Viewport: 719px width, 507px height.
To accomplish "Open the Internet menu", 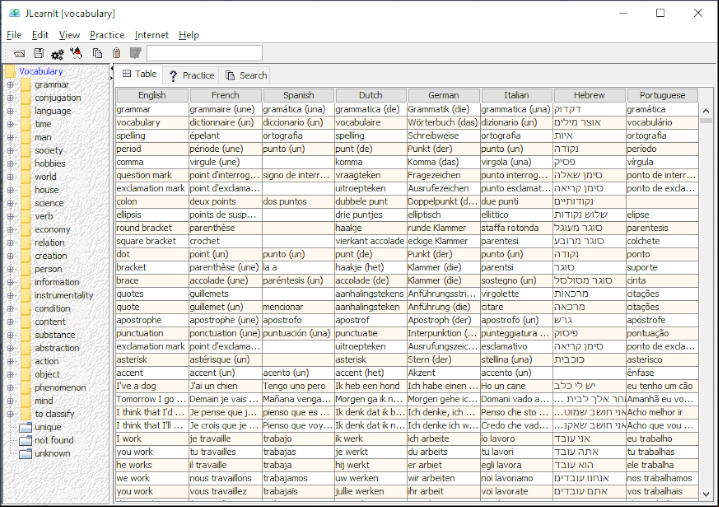I will pos(152,35).
